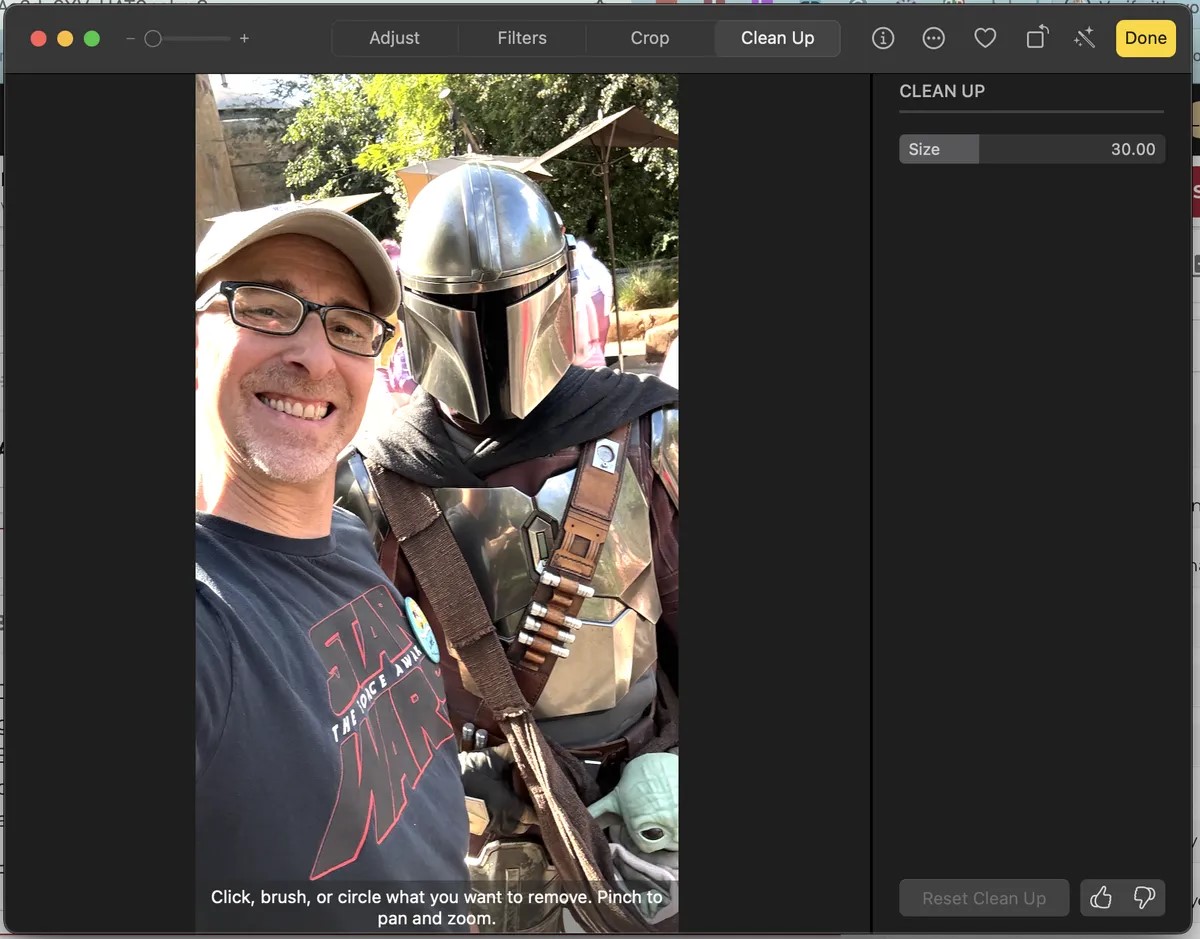
Task: Open the More options ellipsis menu
Action: (x=933, y=38)
